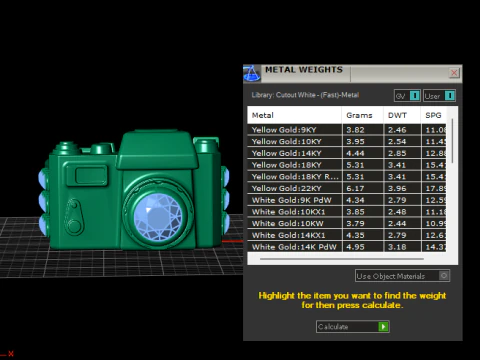
Task: Click the 3.96 DWT value
Action: pos(397,188)
